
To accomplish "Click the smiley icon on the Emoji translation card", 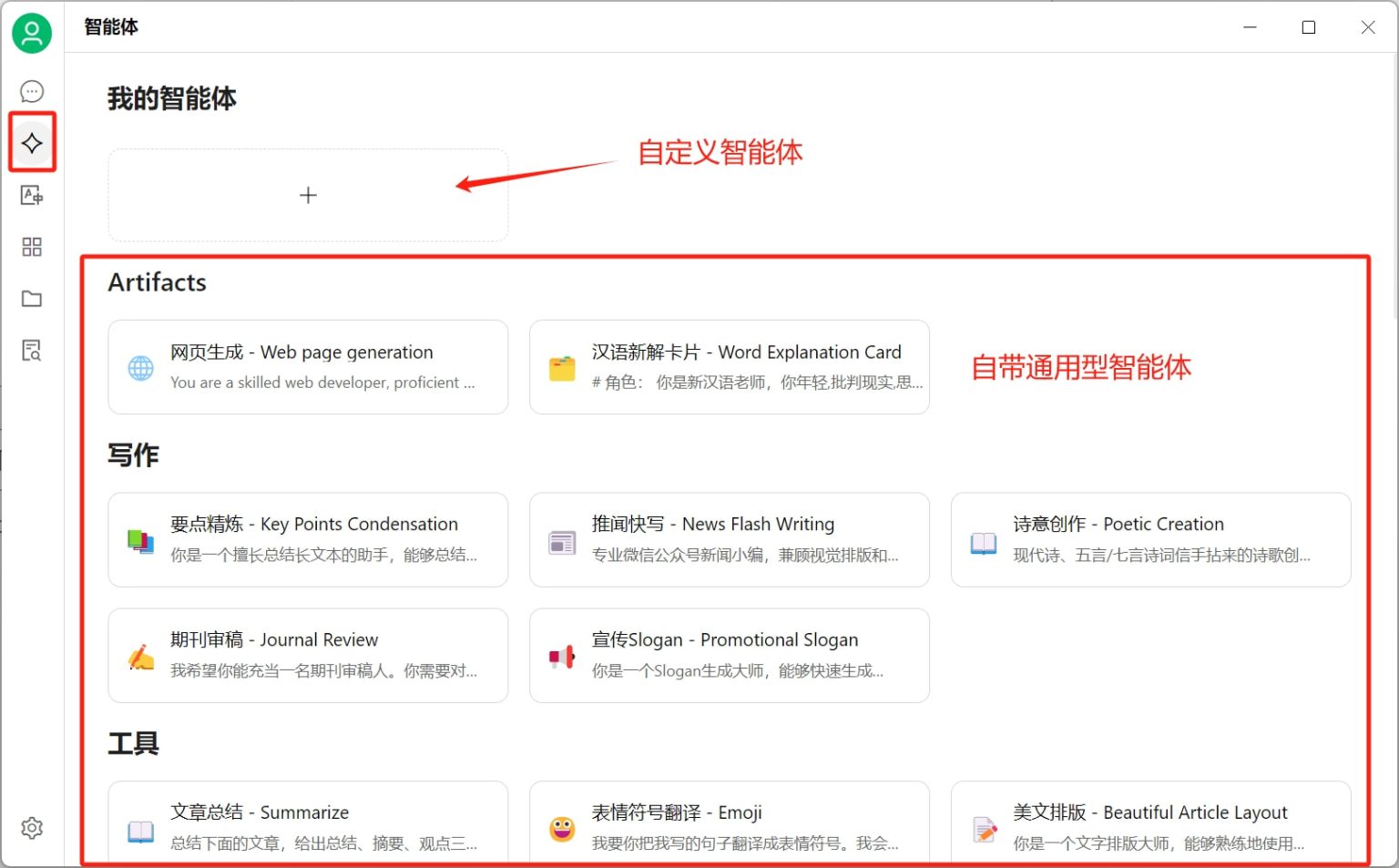I will point(562,829).
